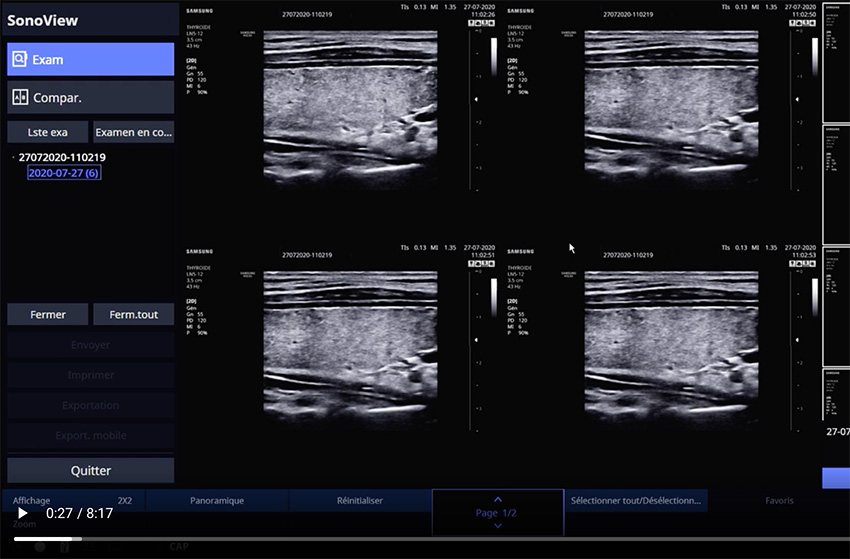Go to next page with down chevron
This screenshot has height=559, width=850.
(498, 525)
